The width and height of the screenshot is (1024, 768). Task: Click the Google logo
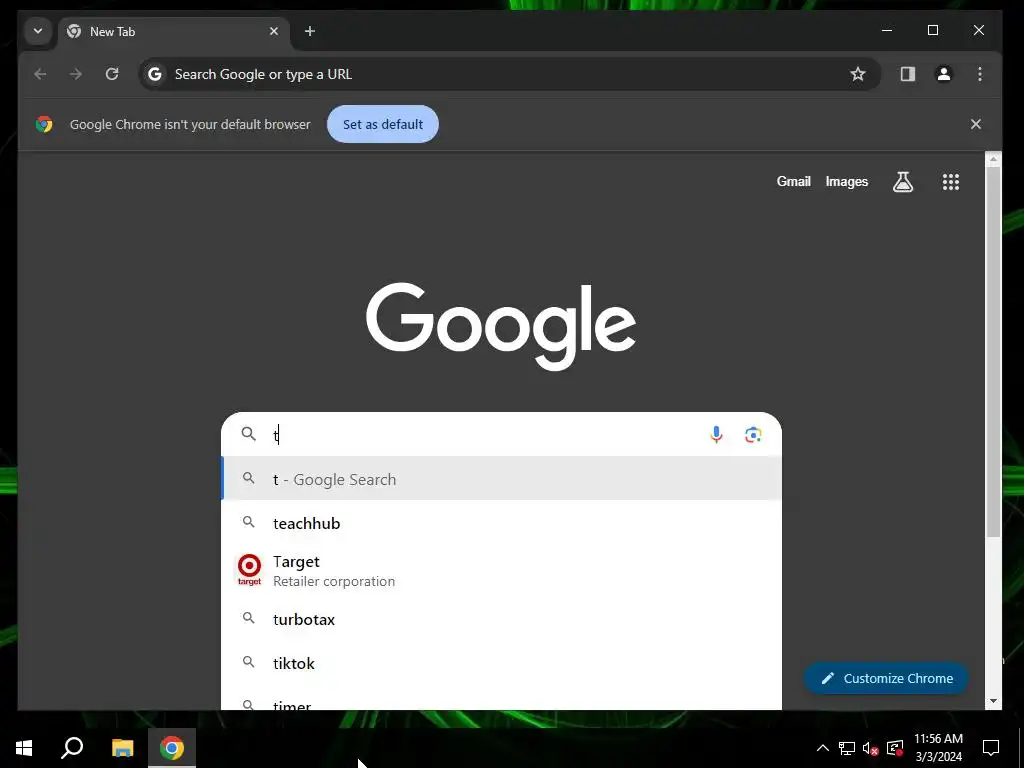pos(501,326)
